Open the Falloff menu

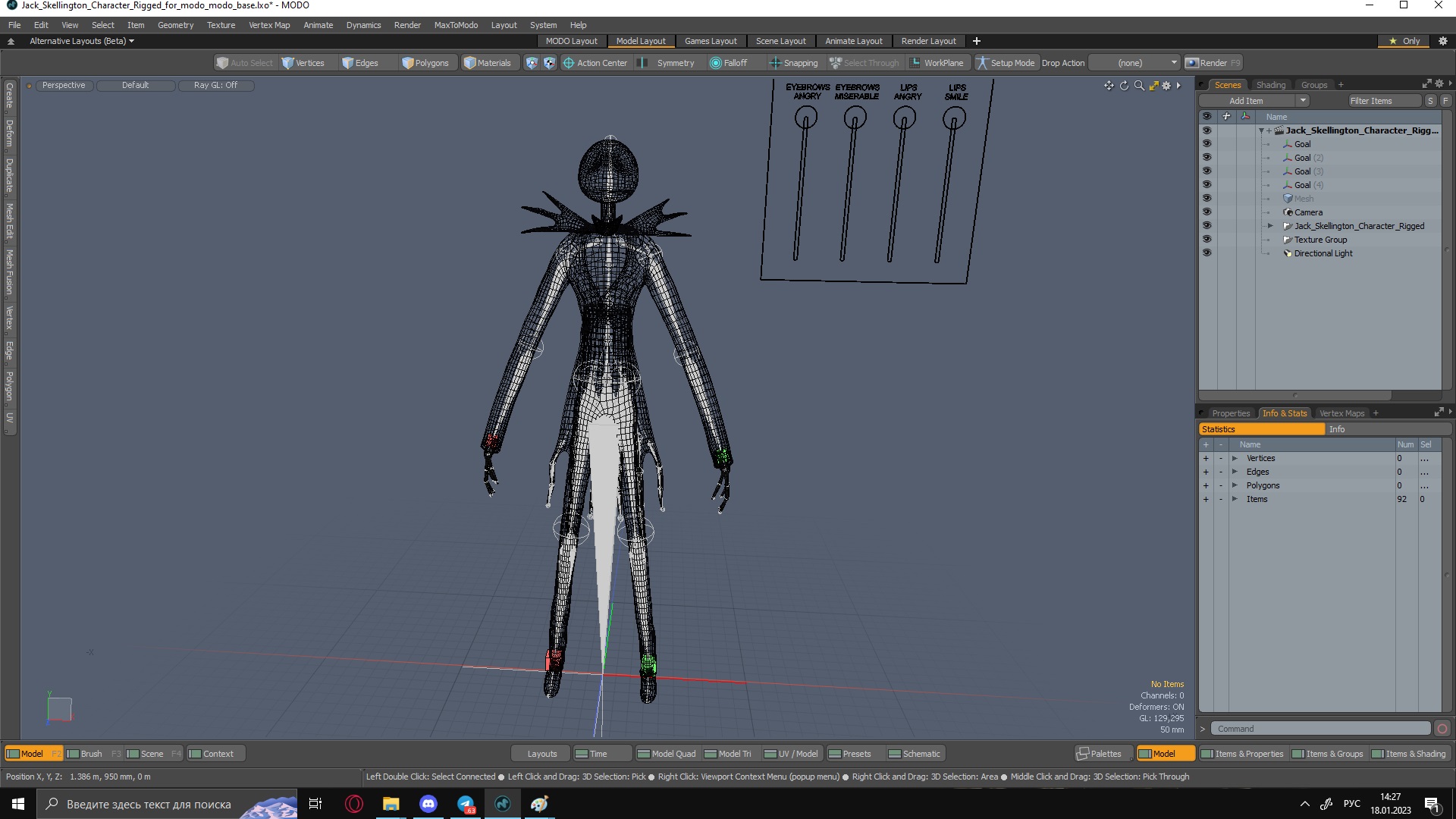[x=729, y=63]
